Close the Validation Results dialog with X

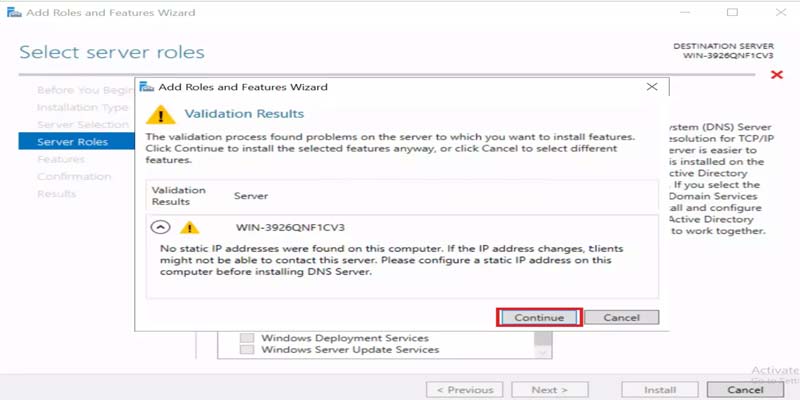coord(652,87)
